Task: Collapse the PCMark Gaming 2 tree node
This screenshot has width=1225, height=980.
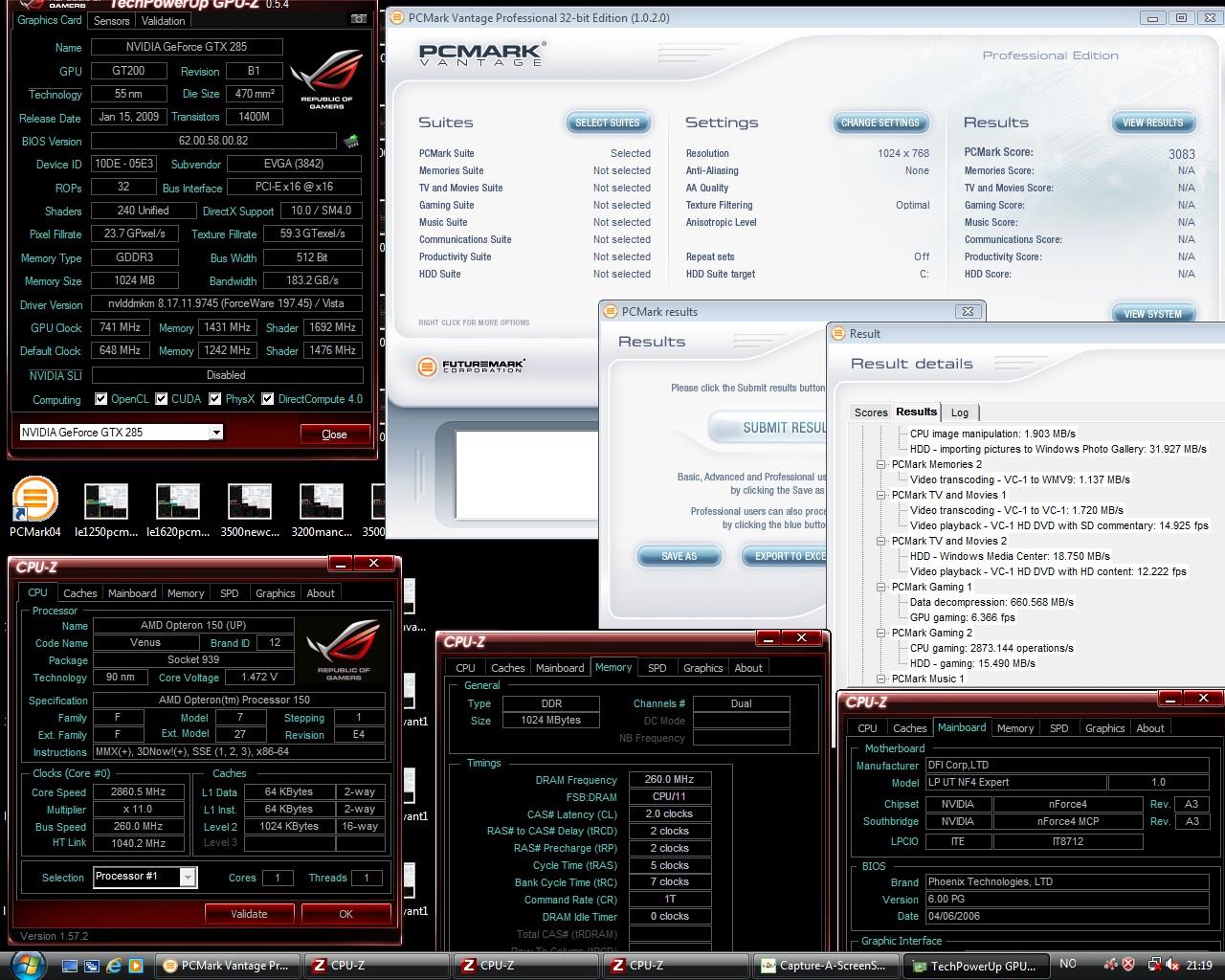Action: coord(881,633)
